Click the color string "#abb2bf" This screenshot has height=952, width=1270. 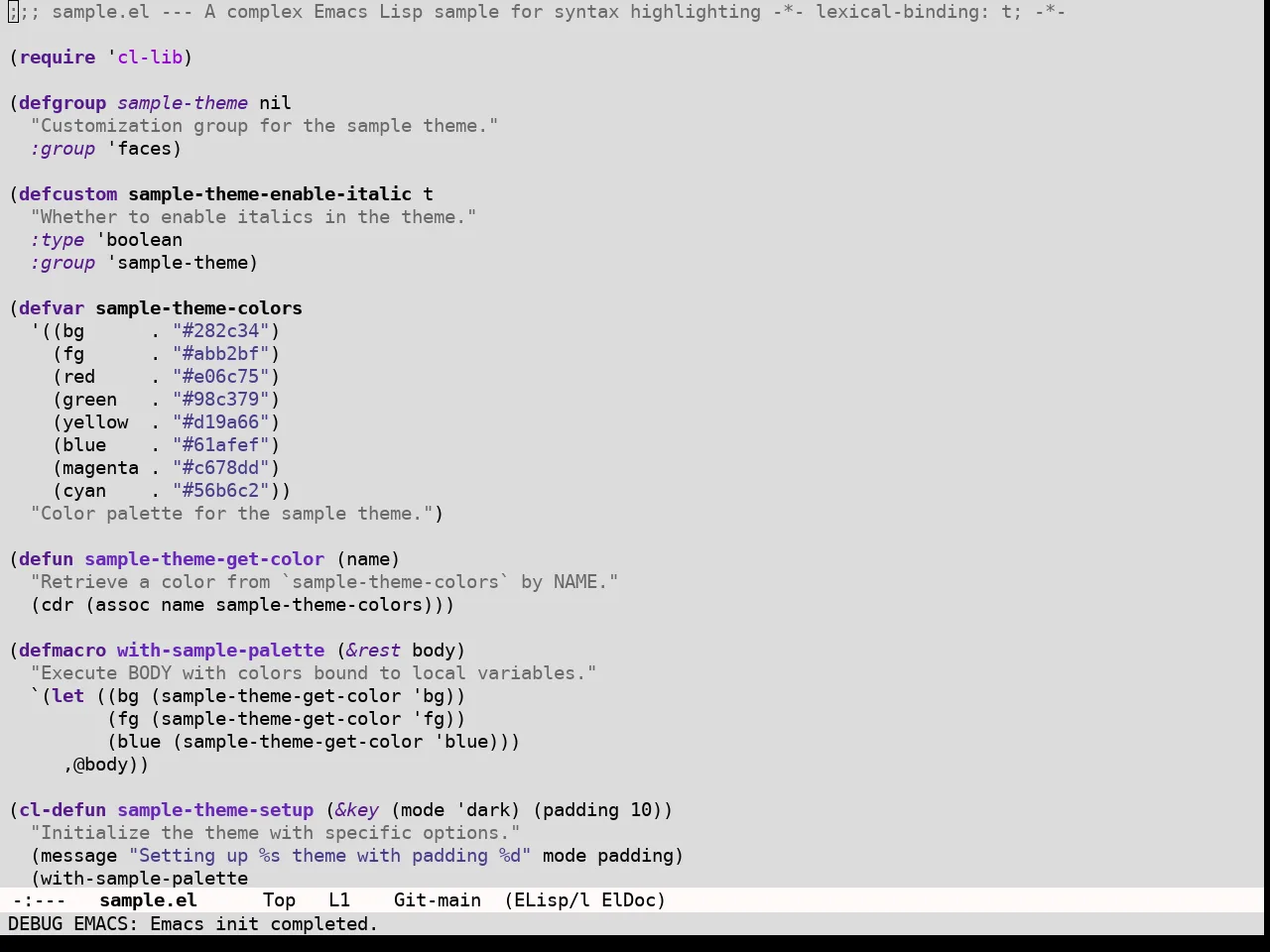pyautogui.click(x=221, y=354)
